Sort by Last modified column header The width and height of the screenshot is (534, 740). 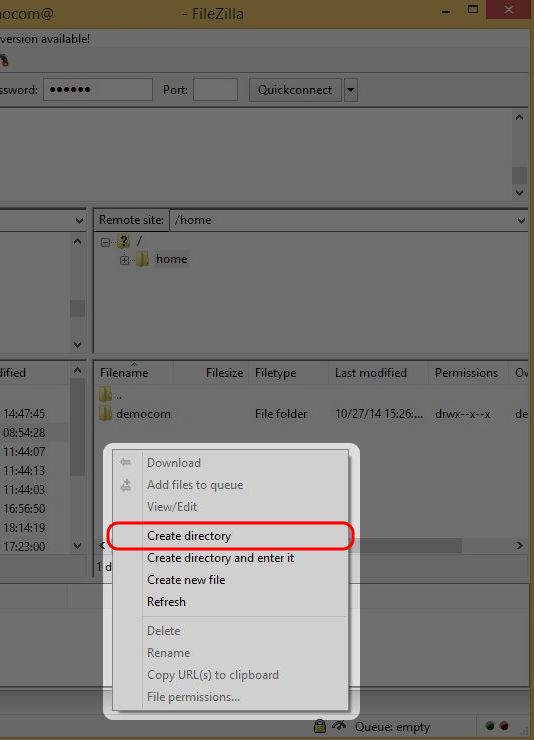[x=378, y=373]
